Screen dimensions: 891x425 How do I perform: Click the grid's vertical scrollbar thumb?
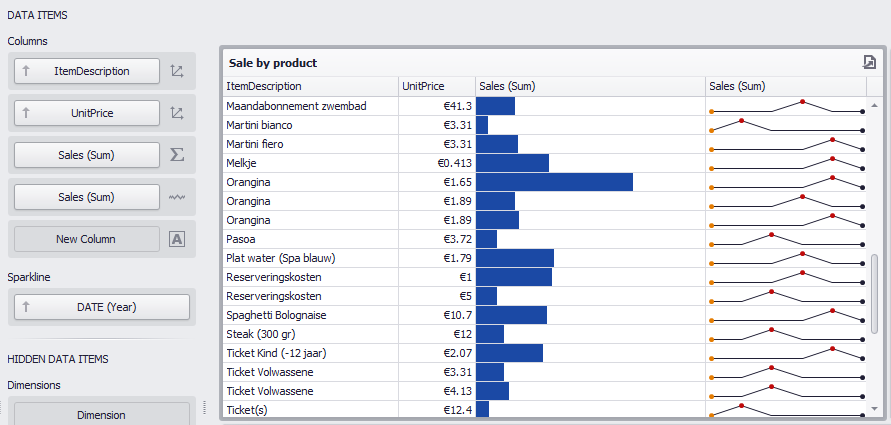click(x=875, y=292)
